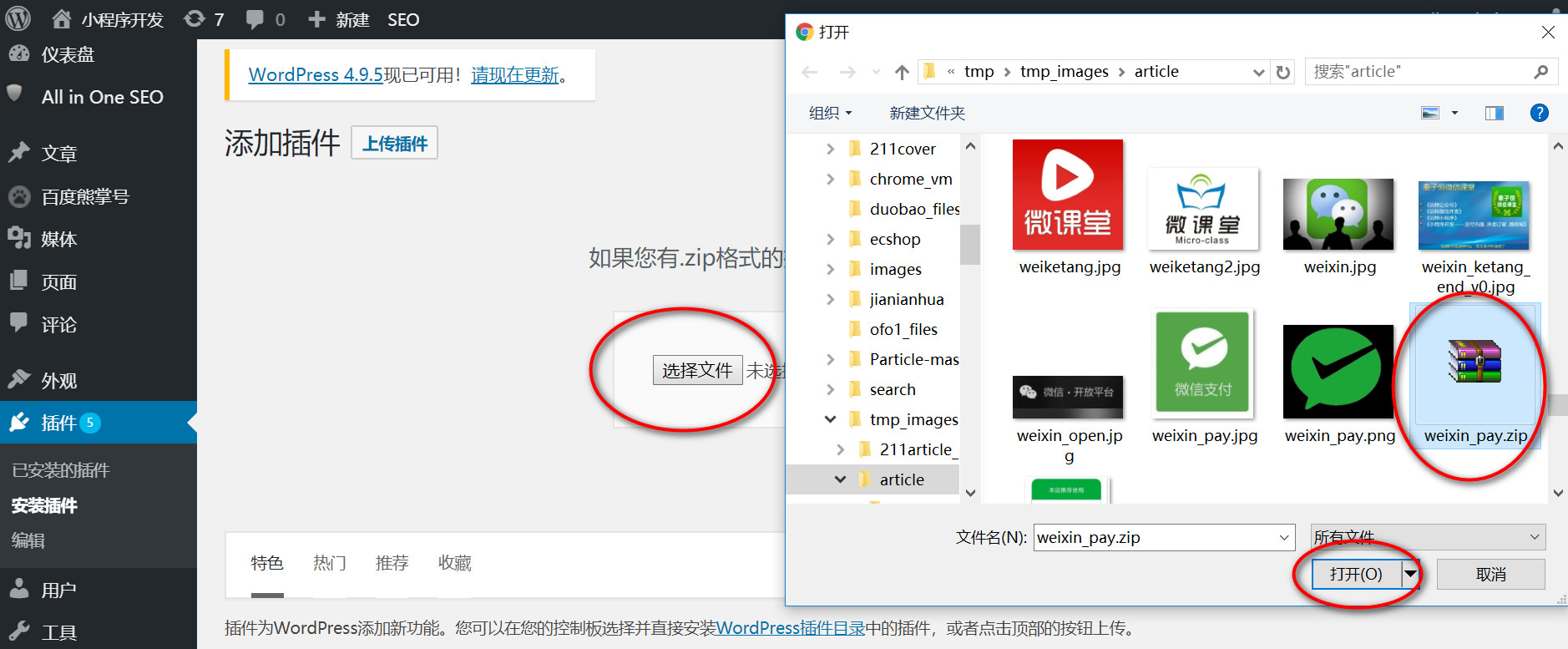Change the view mode icon

coord(1430,113)
